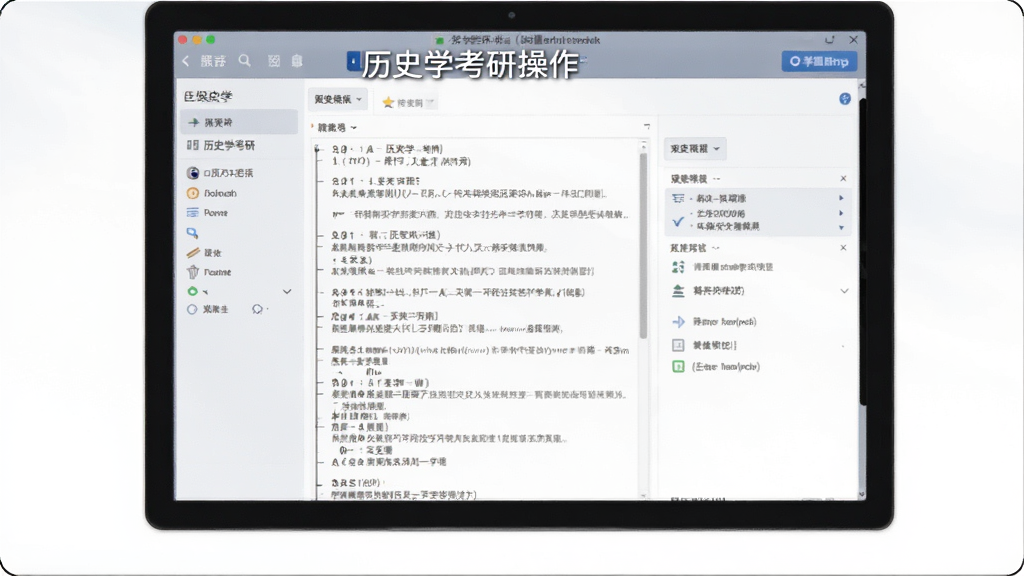The height and width of the screenshot is (576, 1024).
Task: Click the green circle icon in the sidebar
Action: (x=193, y=291)
